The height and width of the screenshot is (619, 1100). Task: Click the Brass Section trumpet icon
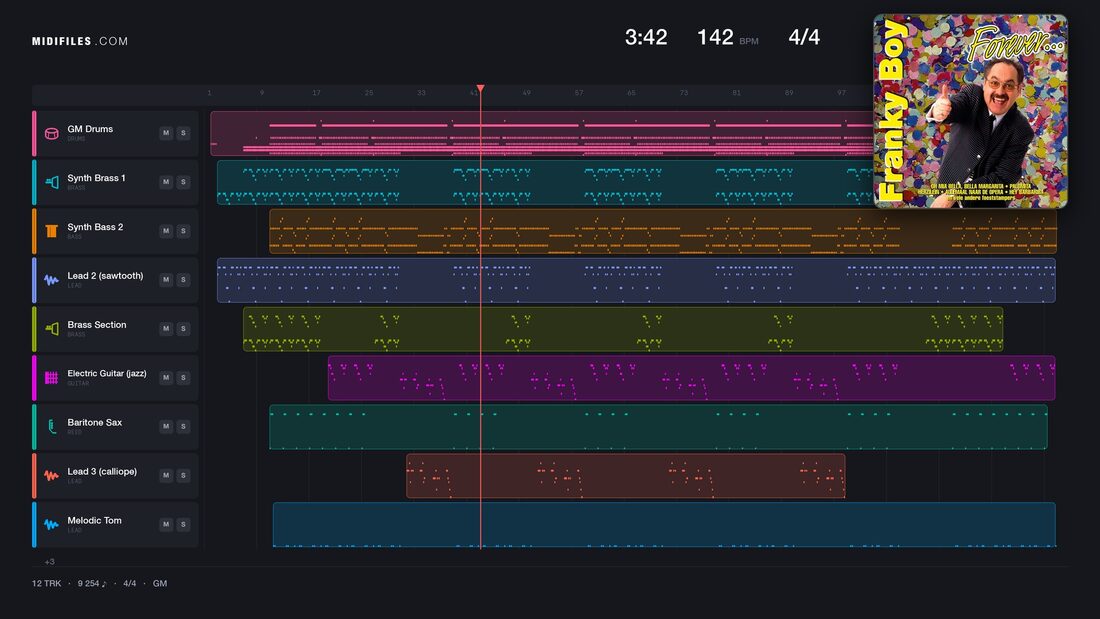coord(51,328)
